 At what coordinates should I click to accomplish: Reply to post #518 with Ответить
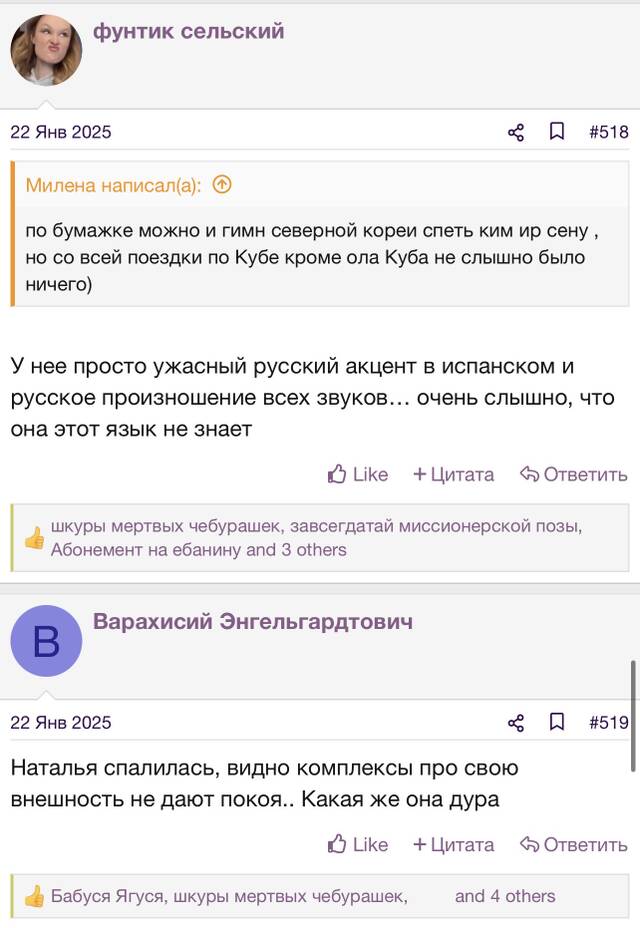(574, 474)
